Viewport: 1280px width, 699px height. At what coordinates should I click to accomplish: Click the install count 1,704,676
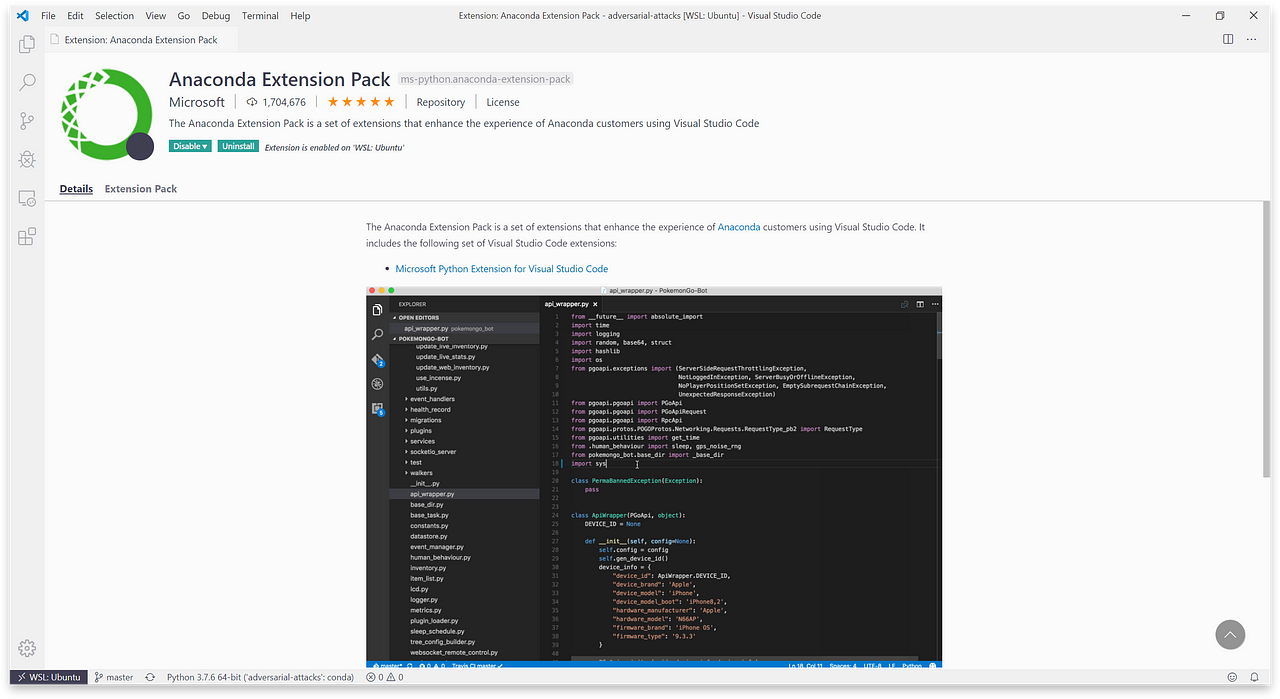pos(276,102)
